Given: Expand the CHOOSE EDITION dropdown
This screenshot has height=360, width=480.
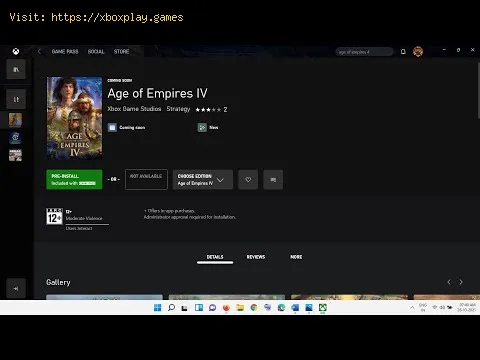Looking at the screenshot, I should click(x=203, y=179).
